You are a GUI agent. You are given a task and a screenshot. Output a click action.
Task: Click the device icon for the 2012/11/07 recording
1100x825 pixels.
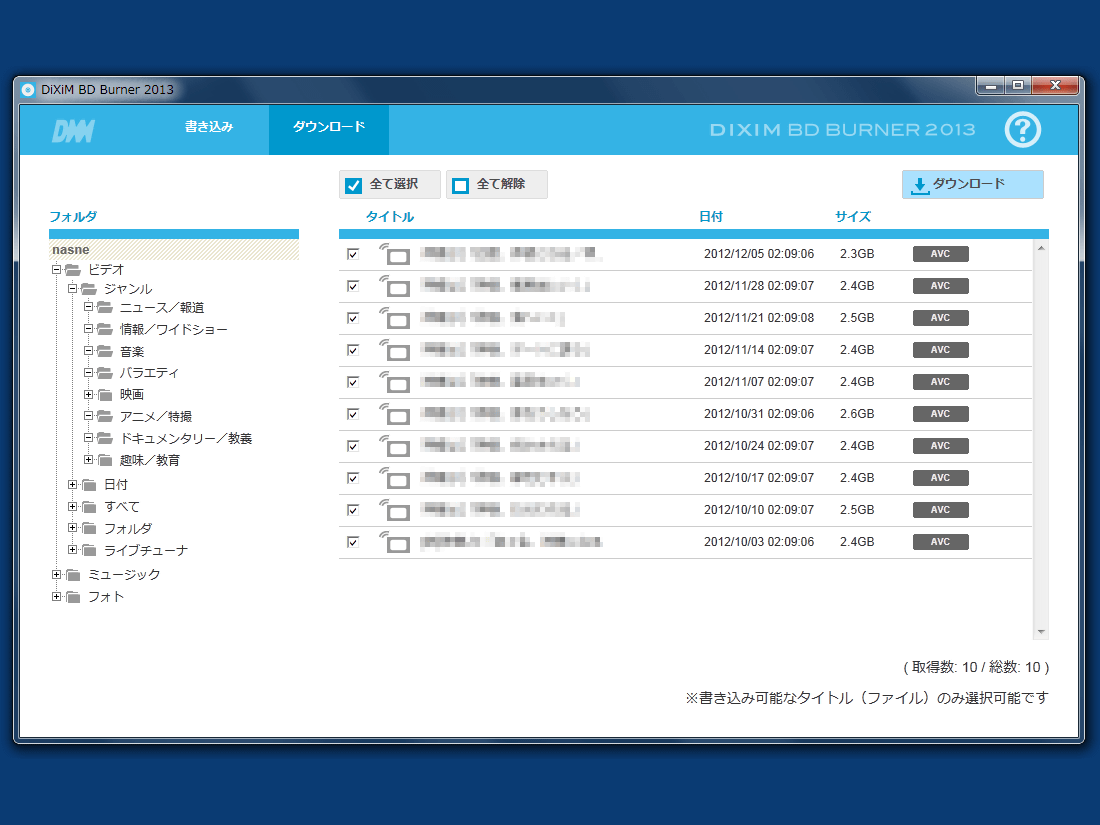pyautogui.click(x=395, y=382)
